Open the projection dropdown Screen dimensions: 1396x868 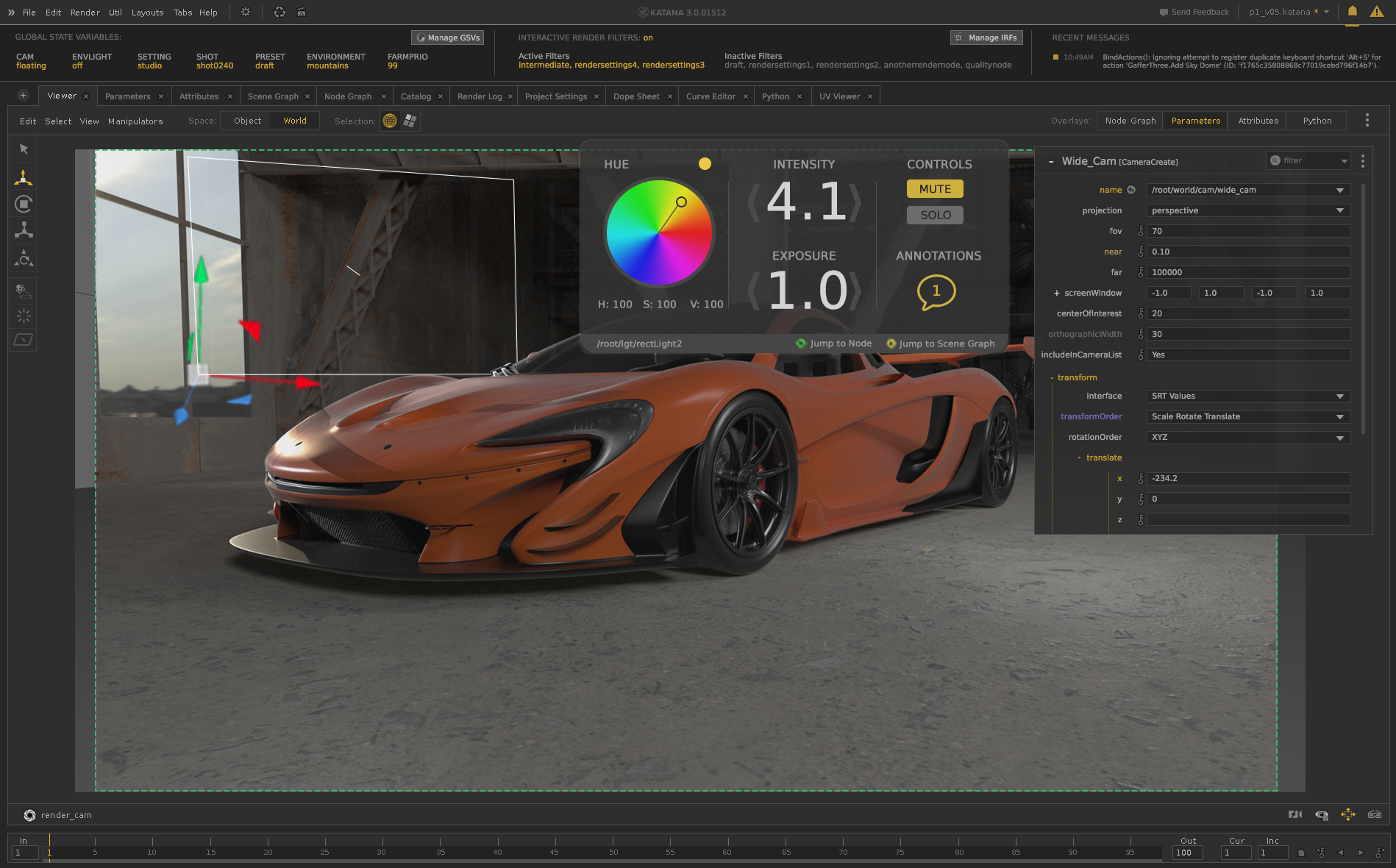1247,210
